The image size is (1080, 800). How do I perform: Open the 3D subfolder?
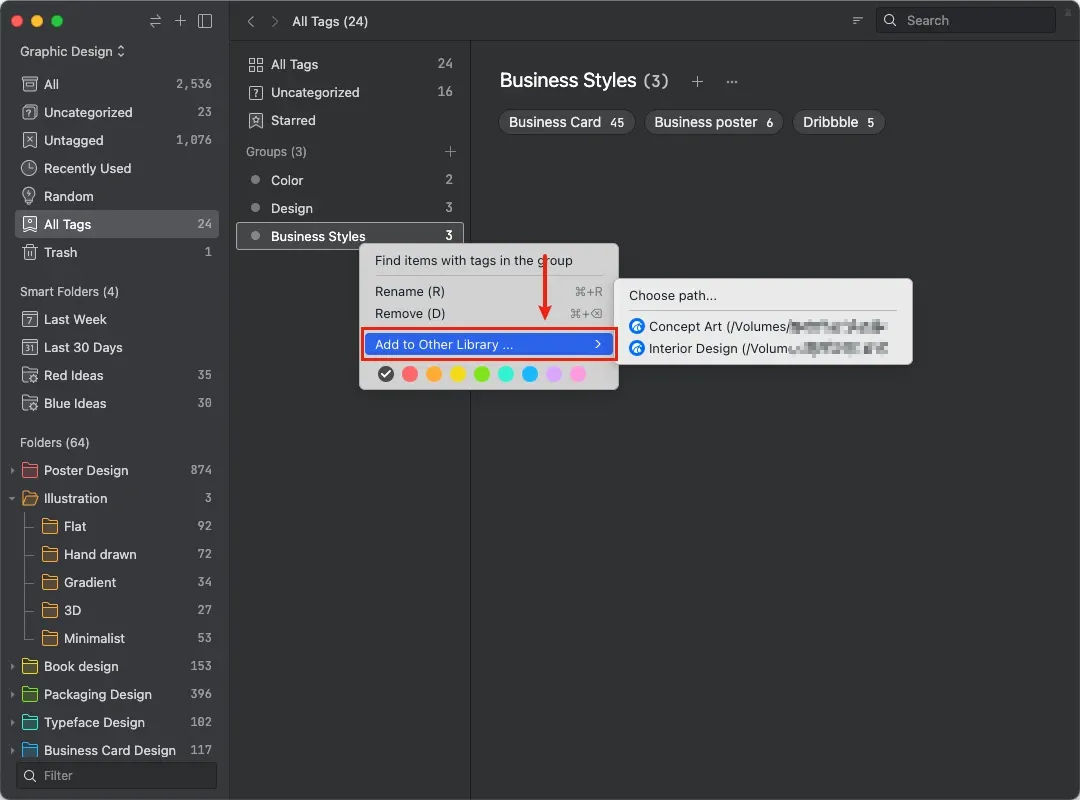pyautogui.click(x=116, y=611)
